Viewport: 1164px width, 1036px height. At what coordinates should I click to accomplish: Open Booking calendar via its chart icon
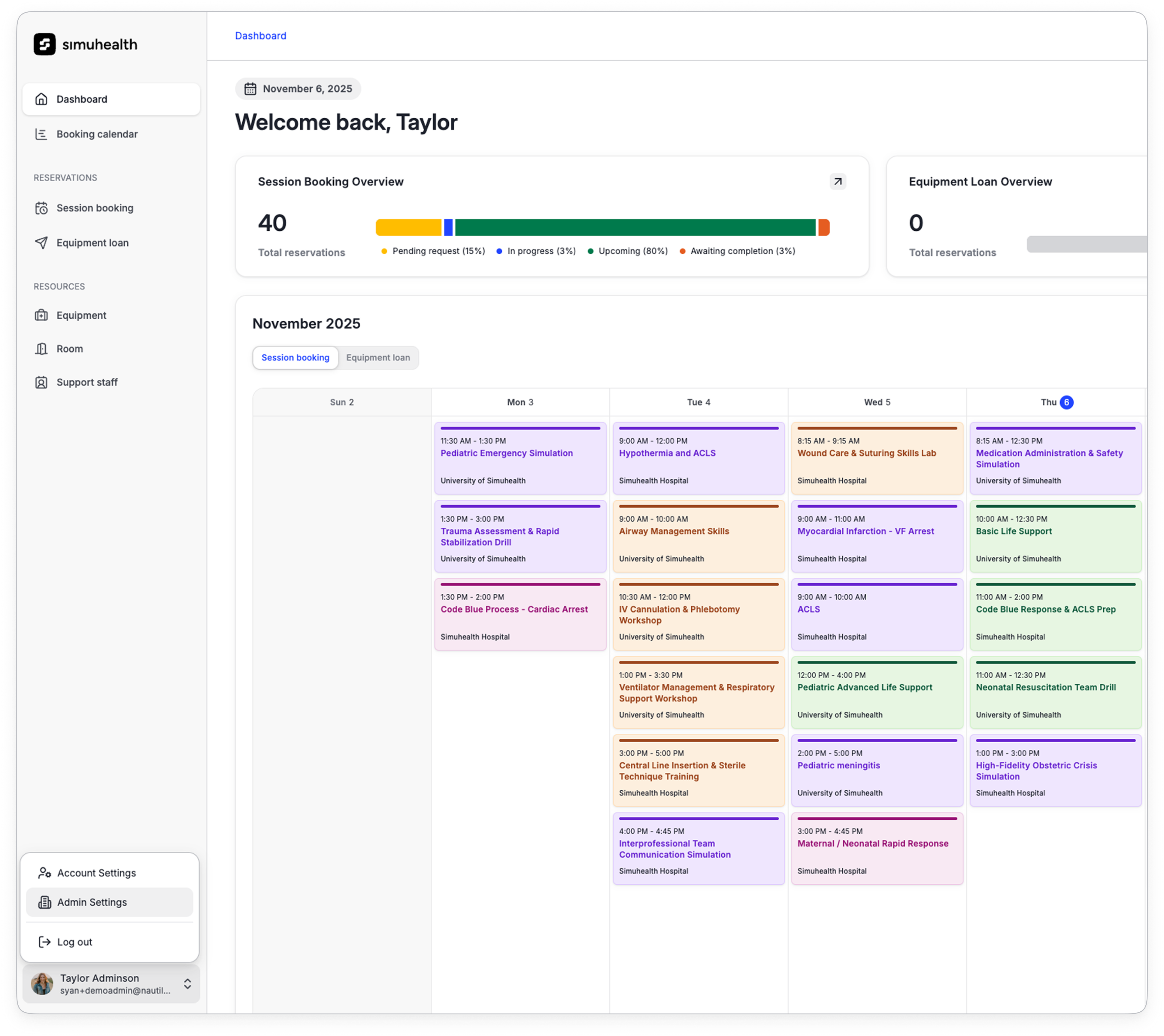tap(41, 134)
